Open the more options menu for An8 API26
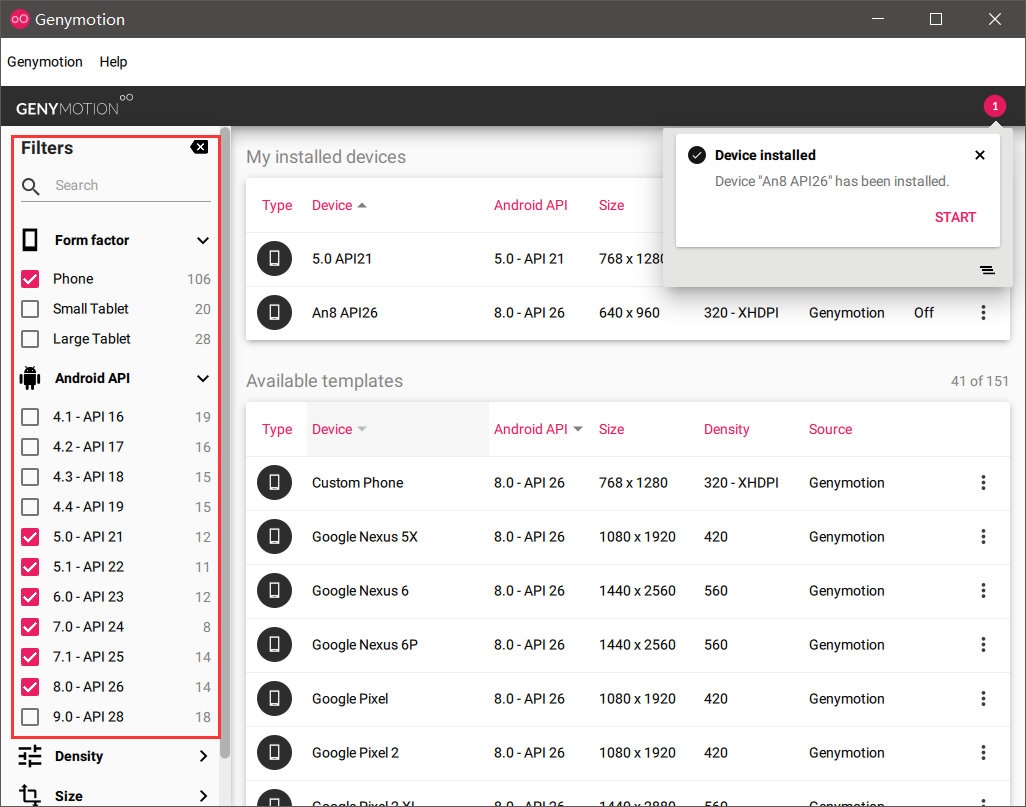This screenshot has width=1026, height=807. click(x=983, y=312)
